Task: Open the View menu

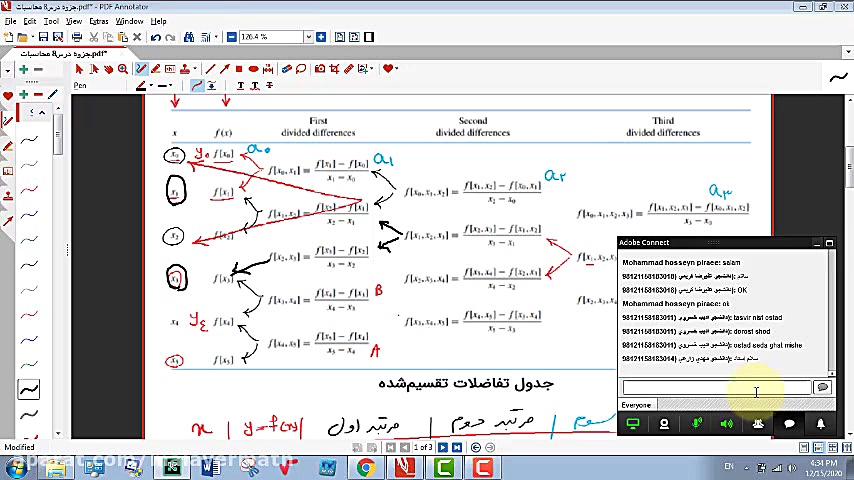Action: pos(73,21)
